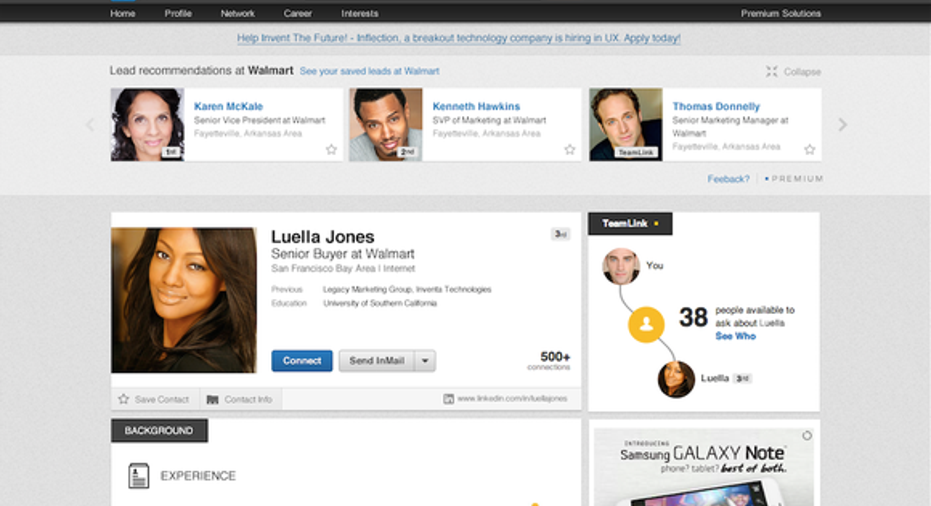Click Legacy Marketing Group, Inventa Technologies text
Screen dimensions: 931x506
pos(407,290)
